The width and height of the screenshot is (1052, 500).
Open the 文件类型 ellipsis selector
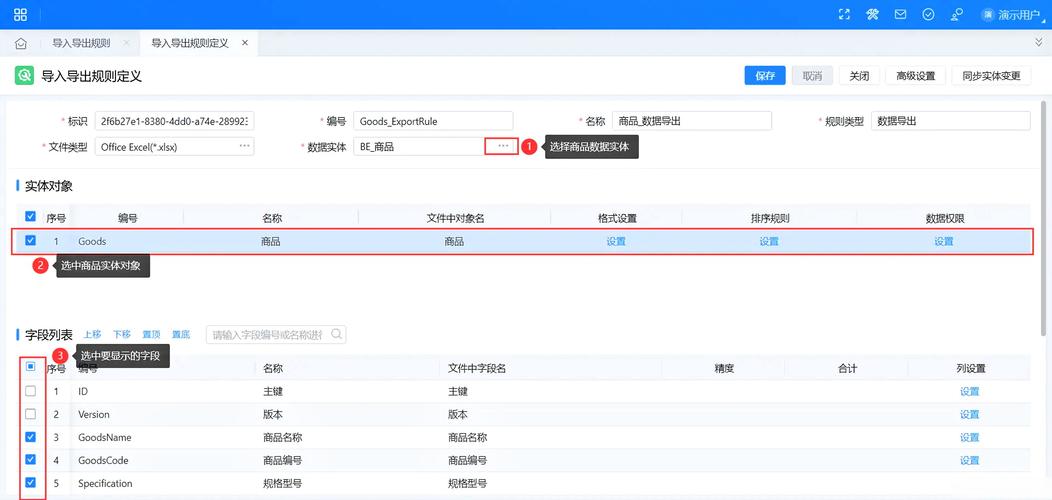pyautogui.click(x=244, y=146)
